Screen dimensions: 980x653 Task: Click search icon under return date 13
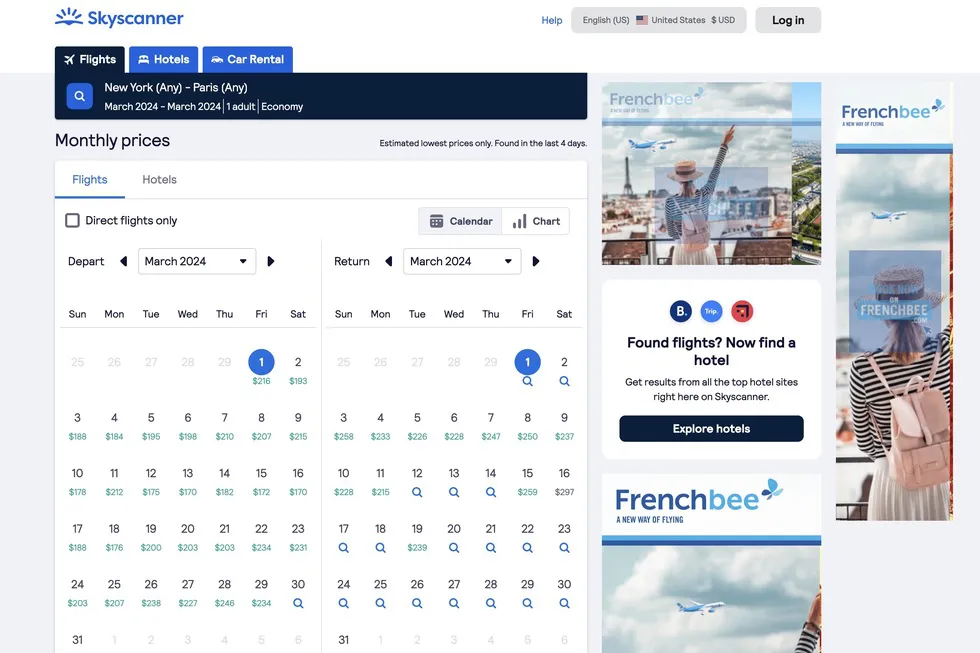coord(454,492)
